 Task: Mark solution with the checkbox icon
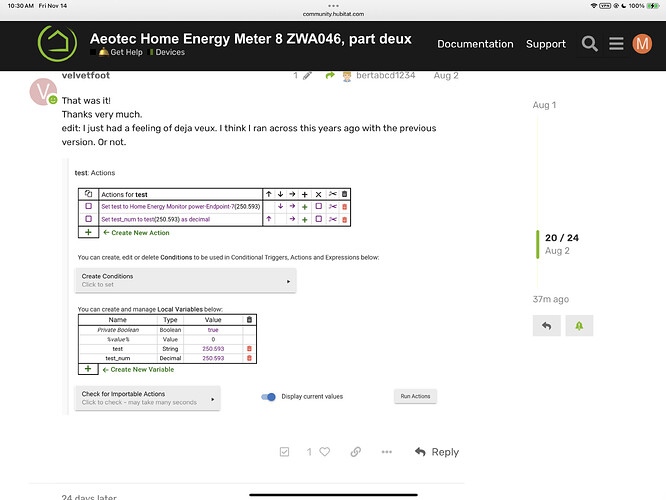coord(285,452)
